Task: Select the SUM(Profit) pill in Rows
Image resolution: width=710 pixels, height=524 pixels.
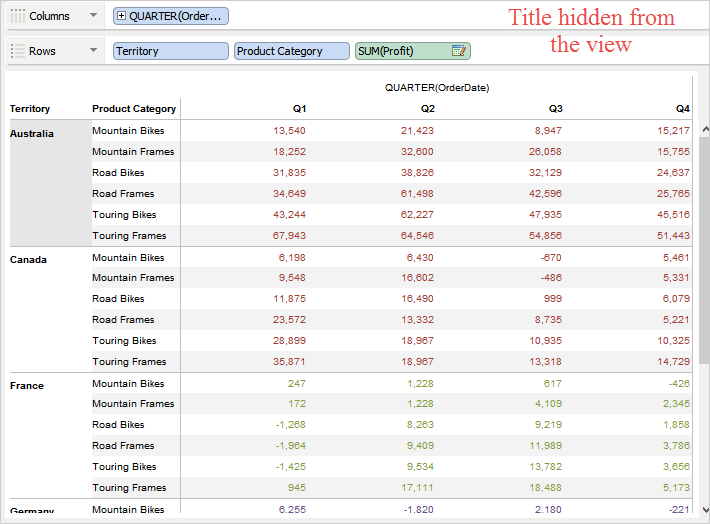Action: 413,51
